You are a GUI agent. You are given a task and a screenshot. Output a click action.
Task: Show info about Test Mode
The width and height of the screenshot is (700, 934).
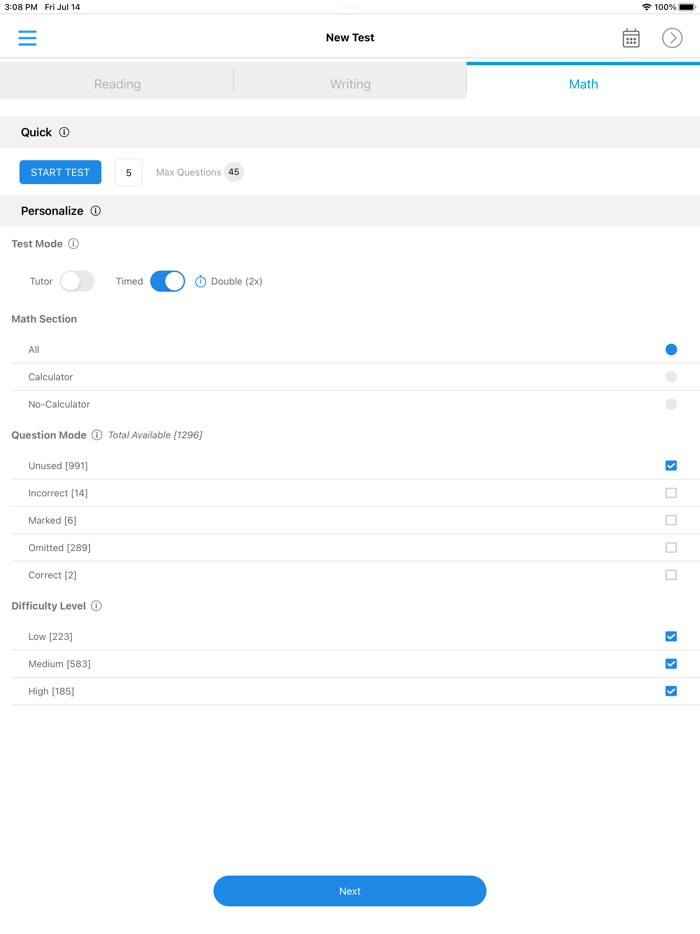click(x=73, y=244)
